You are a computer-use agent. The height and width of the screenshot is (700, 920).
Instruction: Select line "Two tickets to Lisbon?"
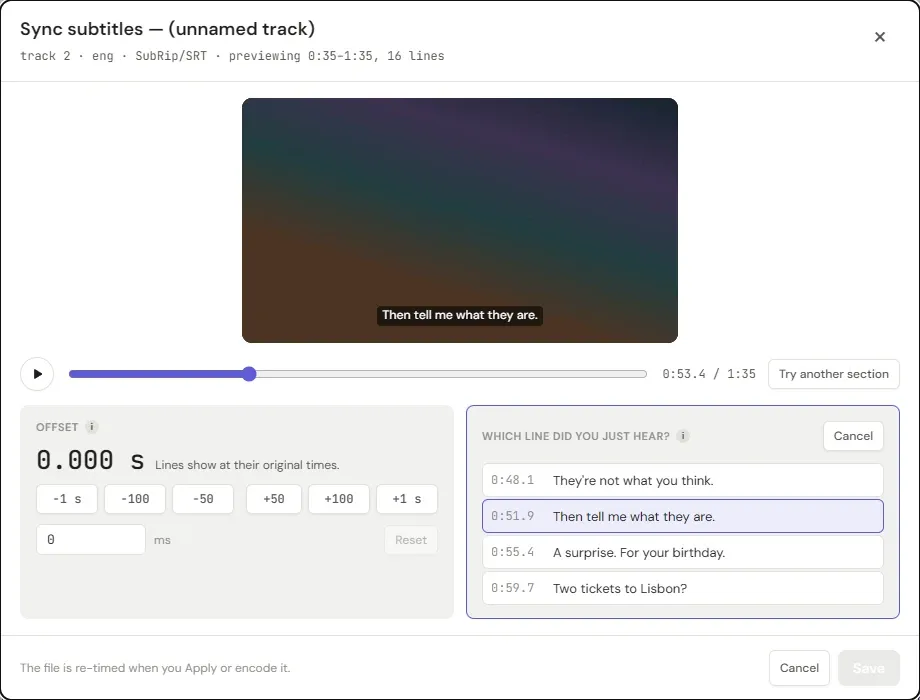click(683, 589)
